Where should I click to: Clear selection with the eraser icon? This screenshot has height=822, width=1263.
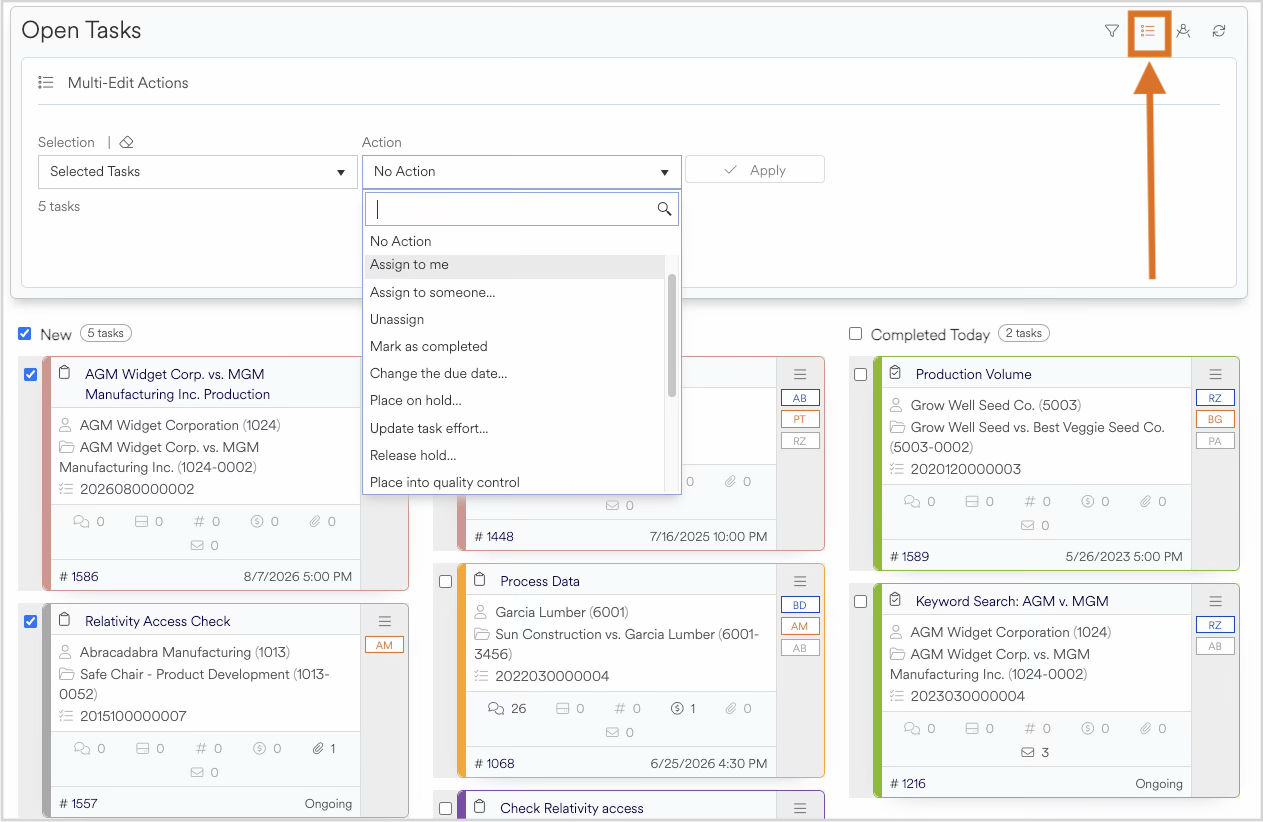[x=126, y=143]
